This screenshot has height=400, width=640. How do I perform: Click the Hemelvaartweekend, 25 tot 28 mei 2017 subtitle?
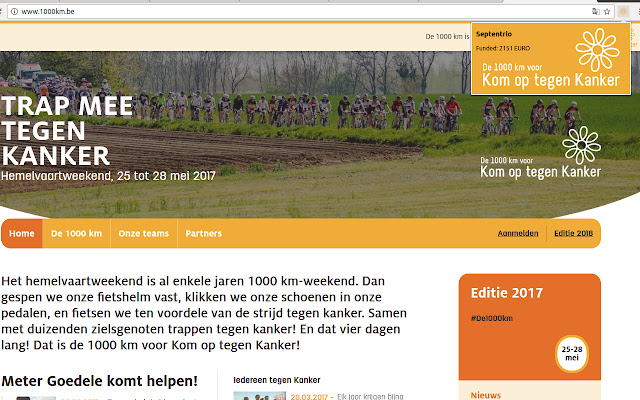[108, 176]
